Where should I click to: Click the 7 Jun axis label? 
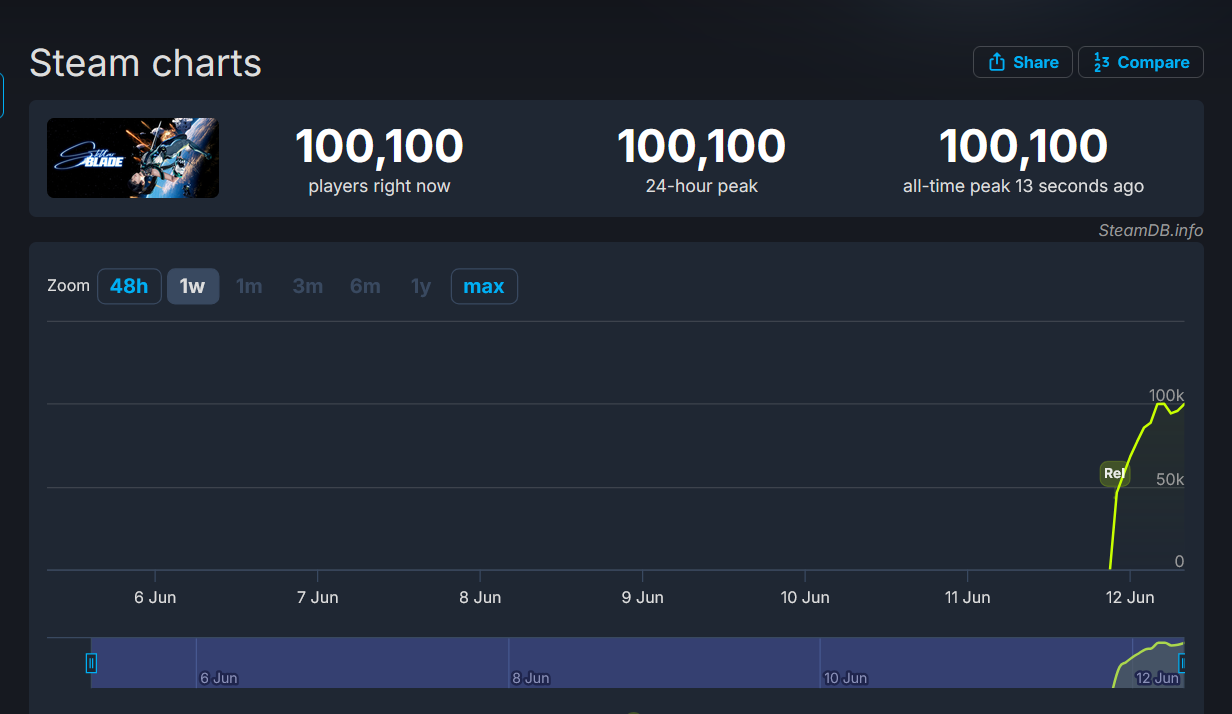click(x=317, y=597)
